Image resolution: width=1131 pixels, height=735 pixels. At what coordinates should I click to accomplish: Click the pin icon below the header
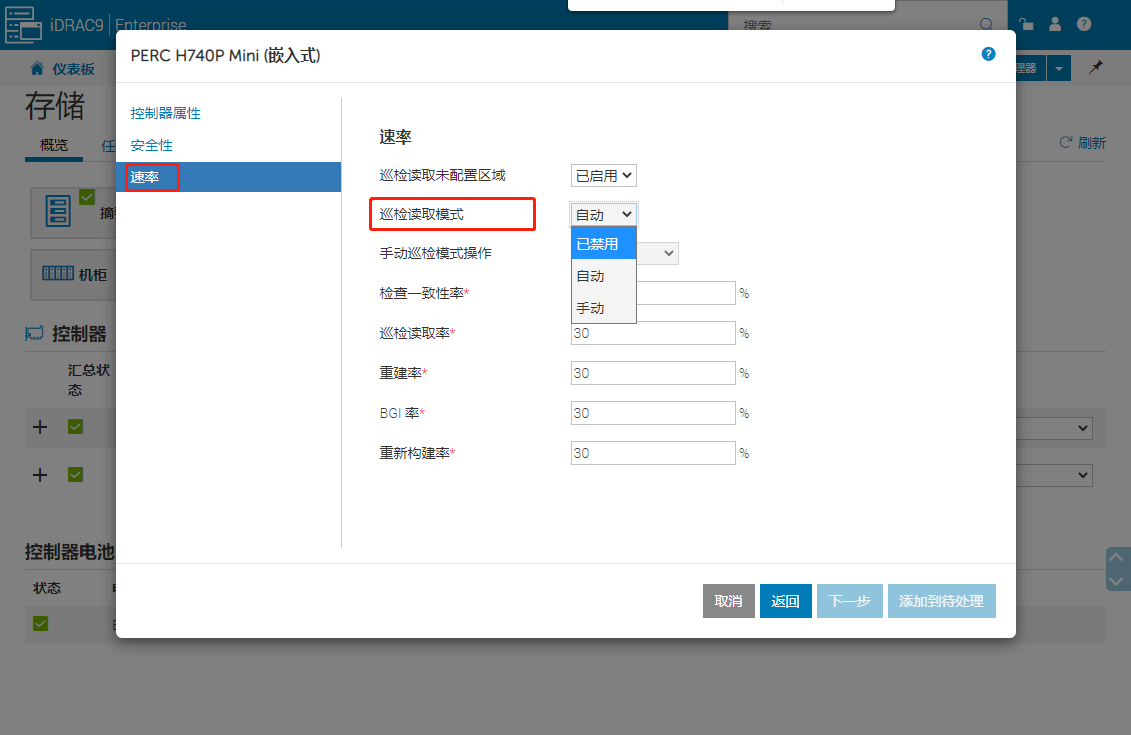pos(1095,67)
